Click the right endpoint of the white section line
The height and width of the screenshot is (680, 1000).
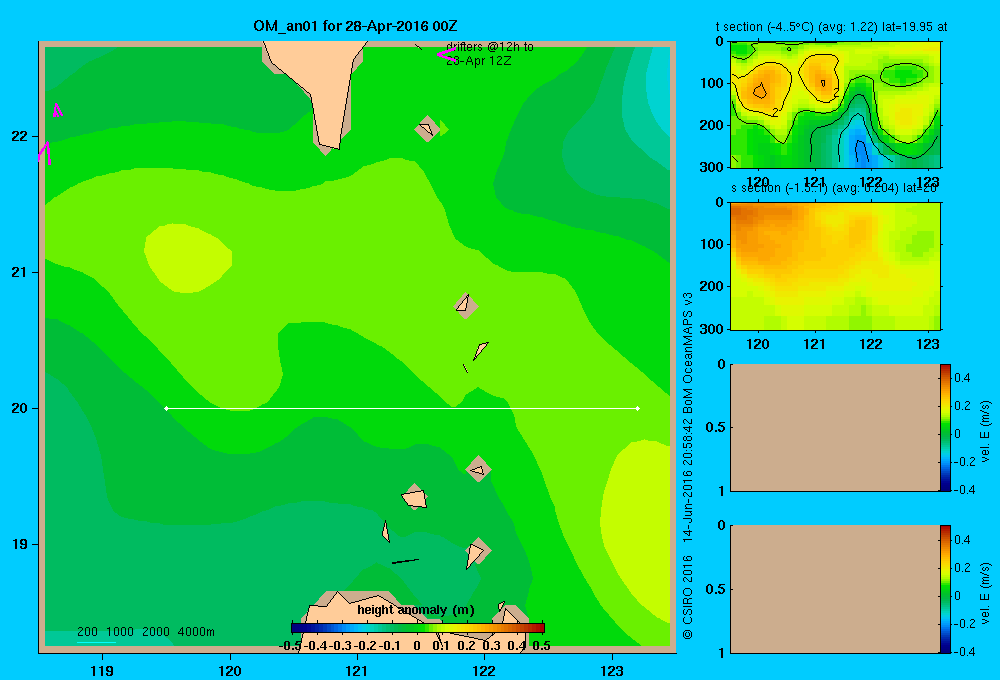point(638,408)
